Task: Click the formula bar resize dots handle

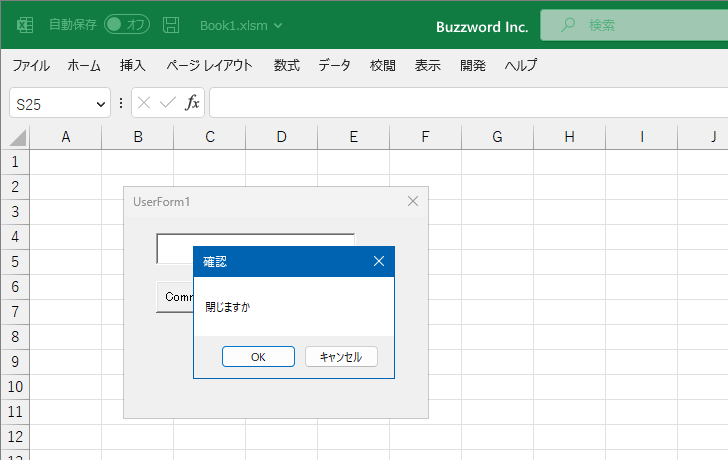Action: [x=121, y=103]
